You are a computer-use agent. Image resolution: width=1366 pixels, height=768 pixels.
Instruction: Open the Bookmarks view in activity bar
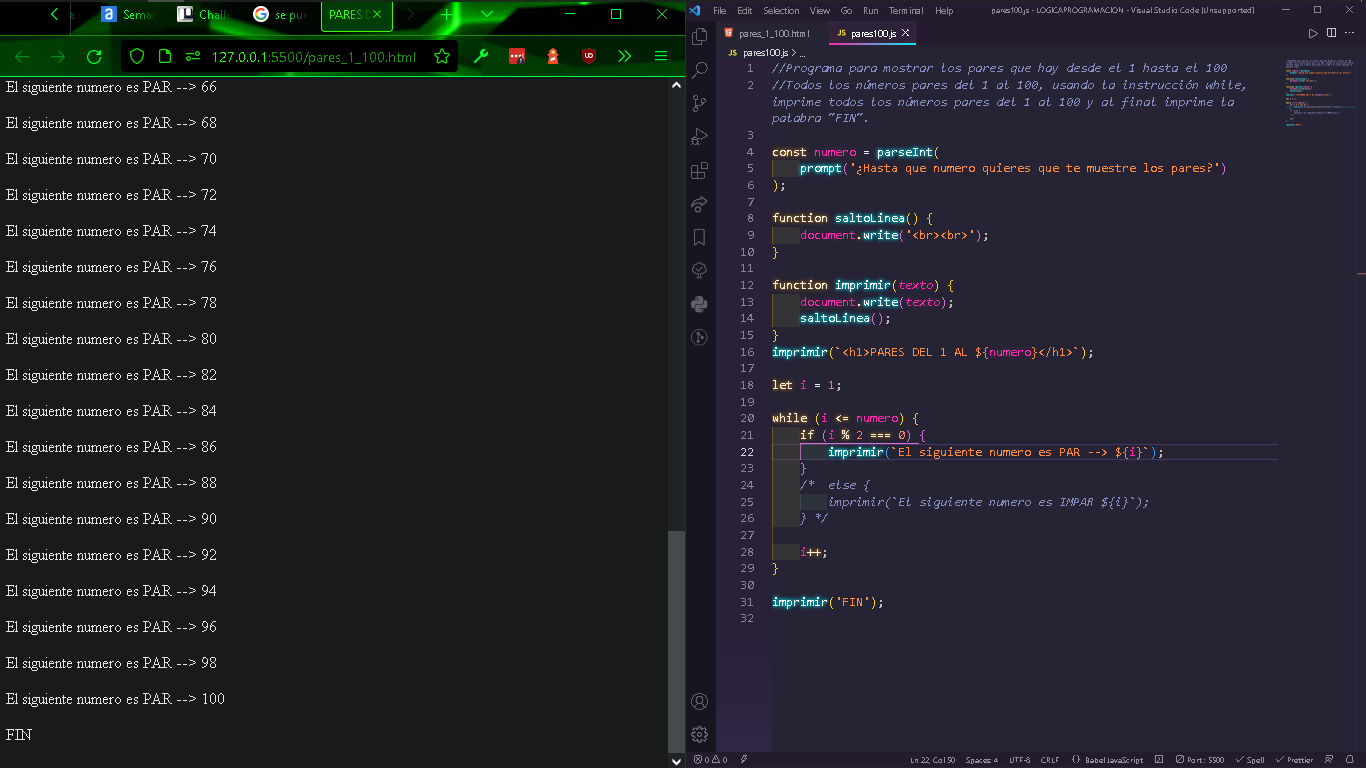[x=700, y=237]
